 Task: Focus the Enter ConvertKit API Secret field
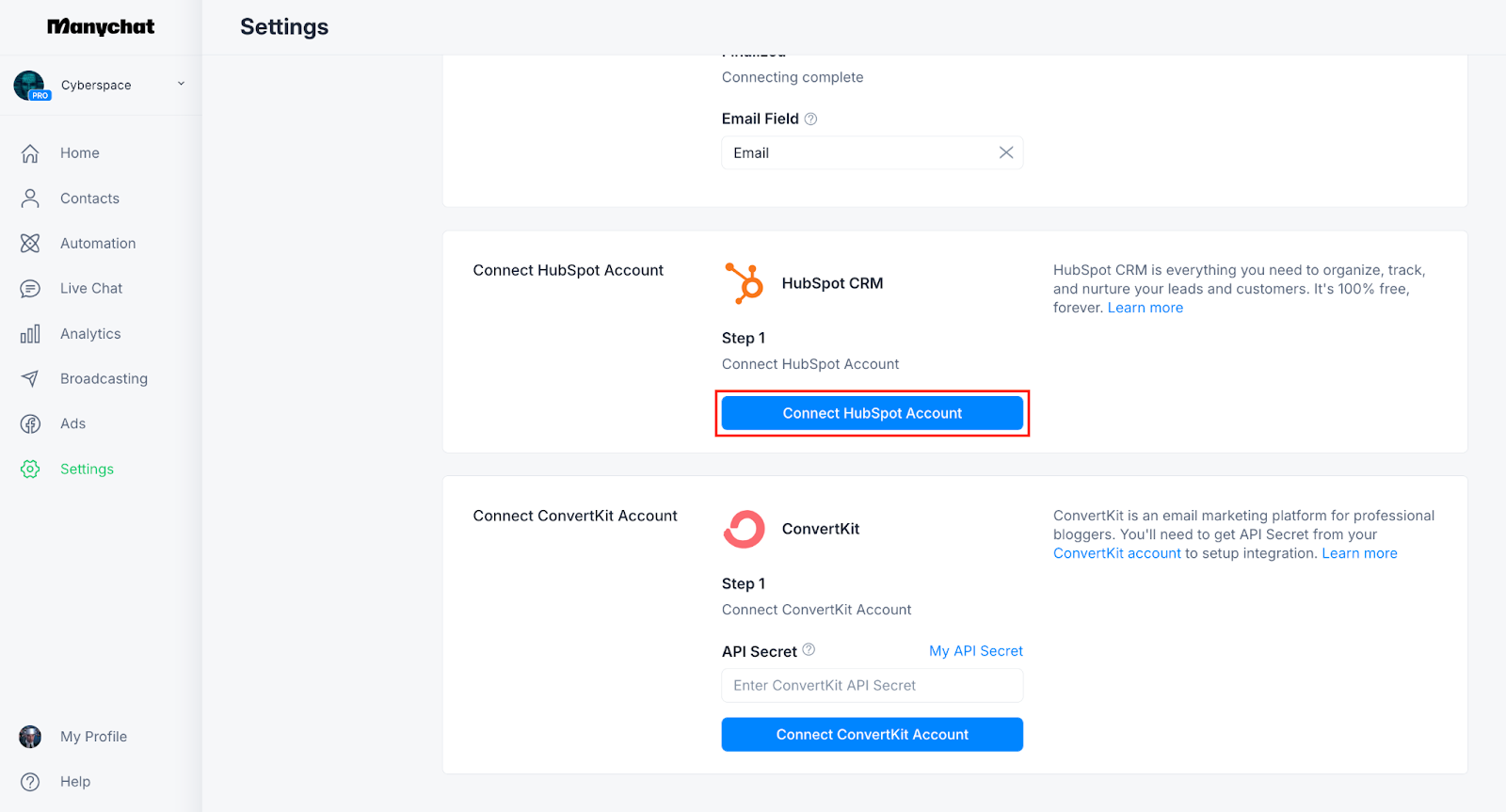[x=872, y=686]
